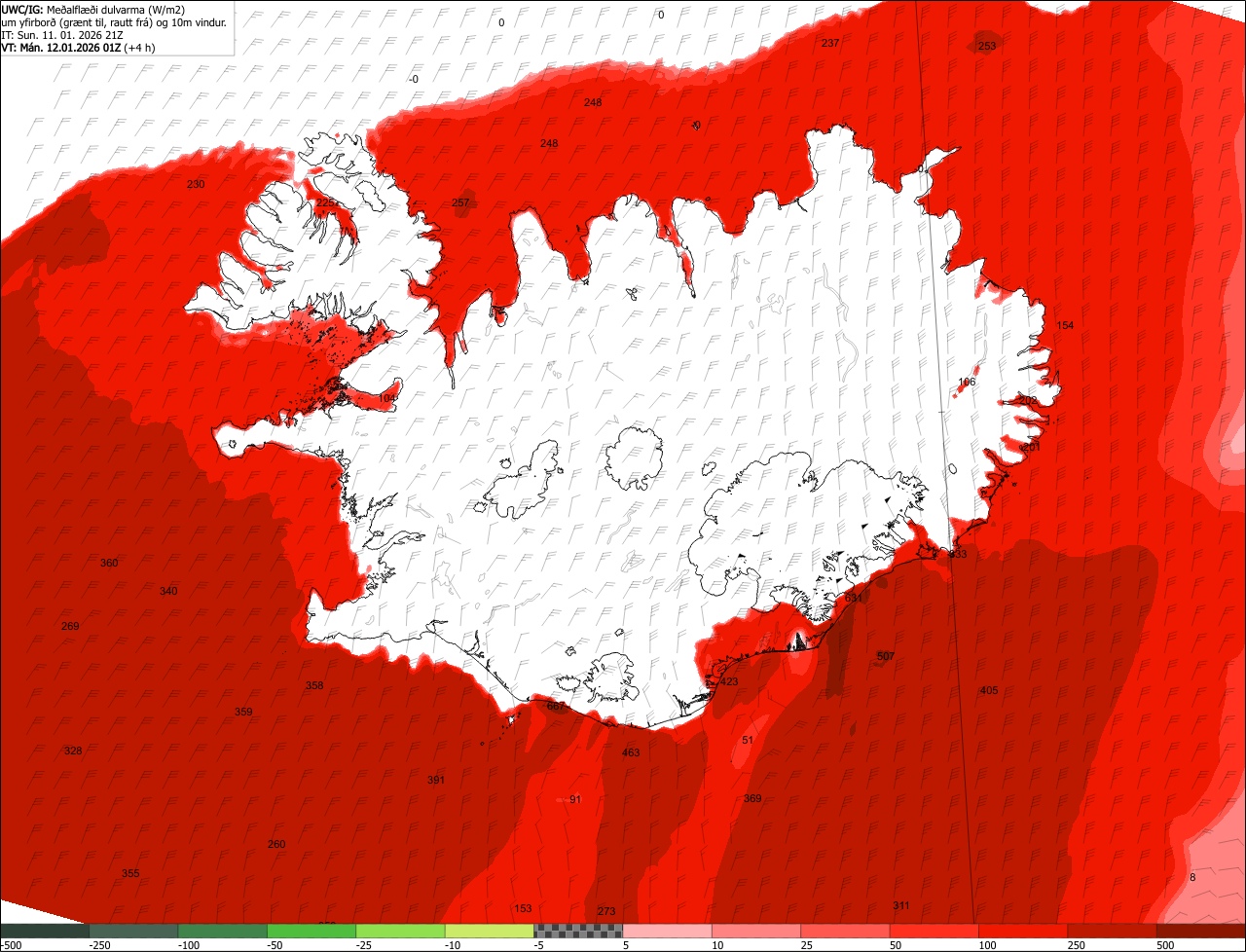Viewport: 1246px width, 952px height.
Task: Click the pink swatch between 10 and 25
Action: coord(756,932)
